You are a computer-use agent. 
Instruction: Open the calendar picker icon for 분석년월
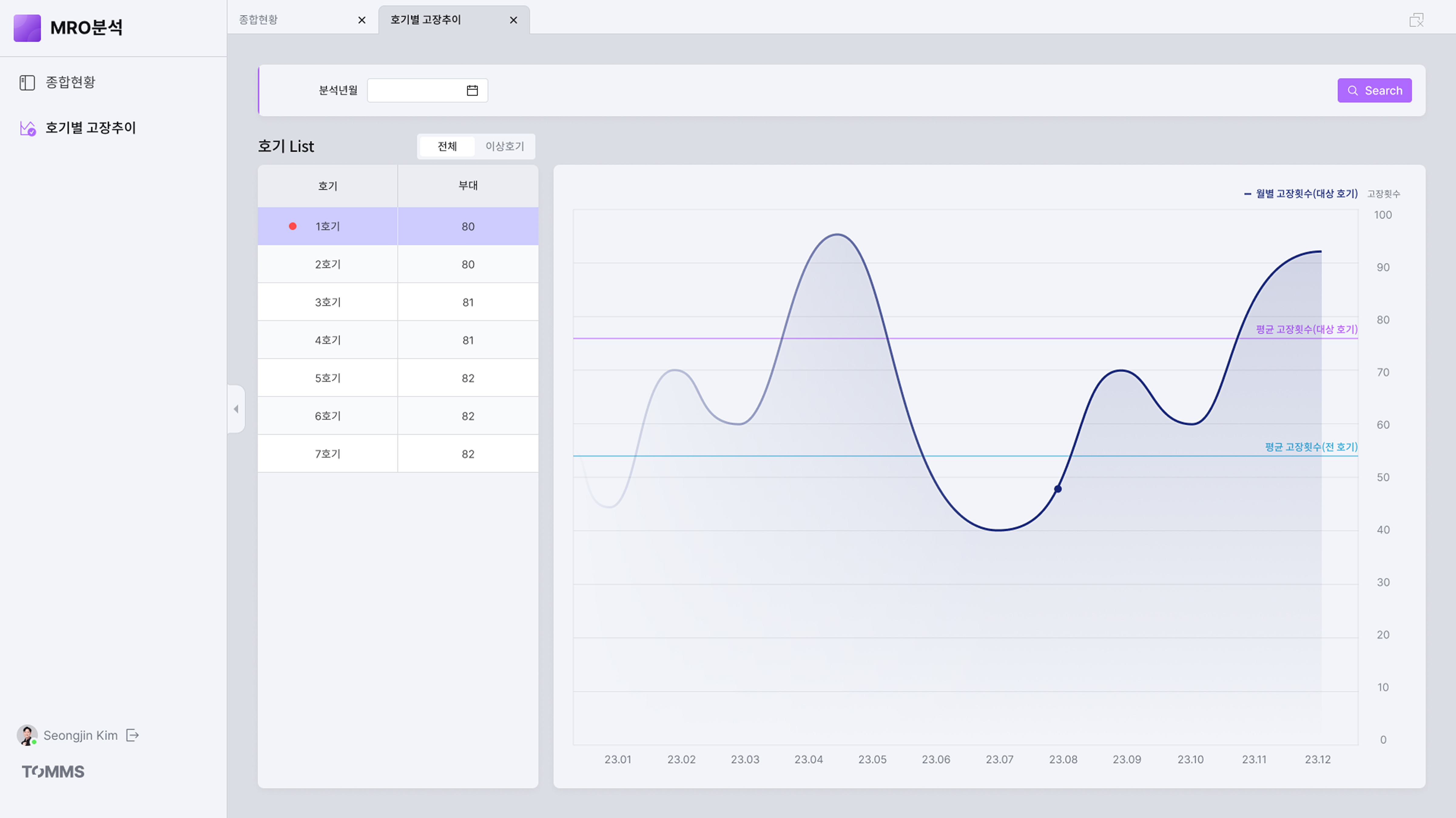point(472,90)
